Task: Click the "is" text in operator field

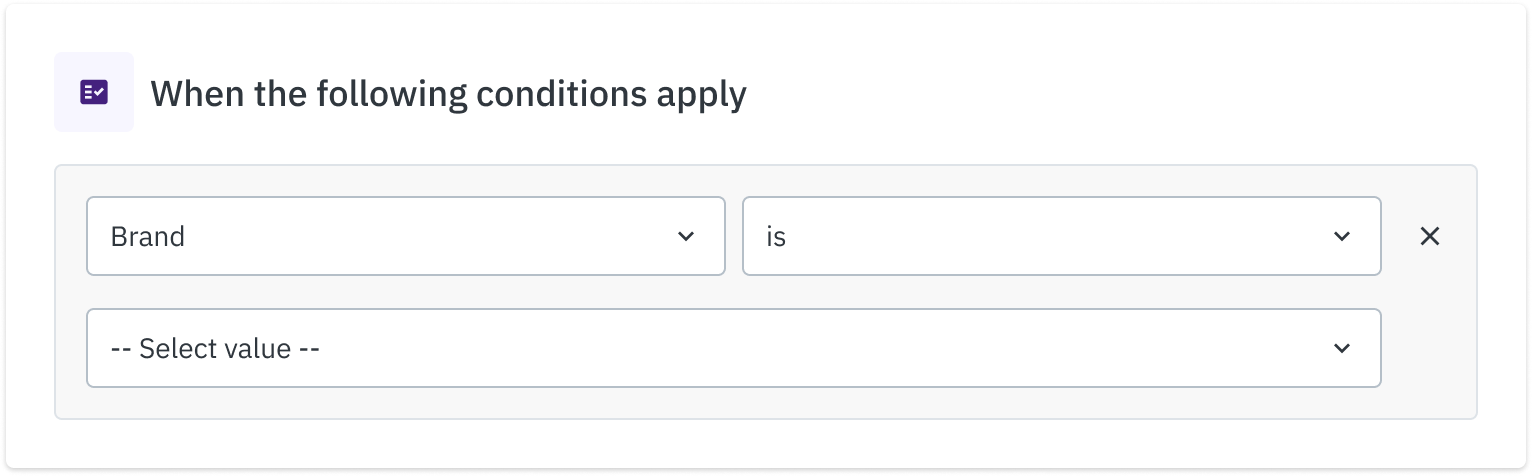Action: coord(776,237)
